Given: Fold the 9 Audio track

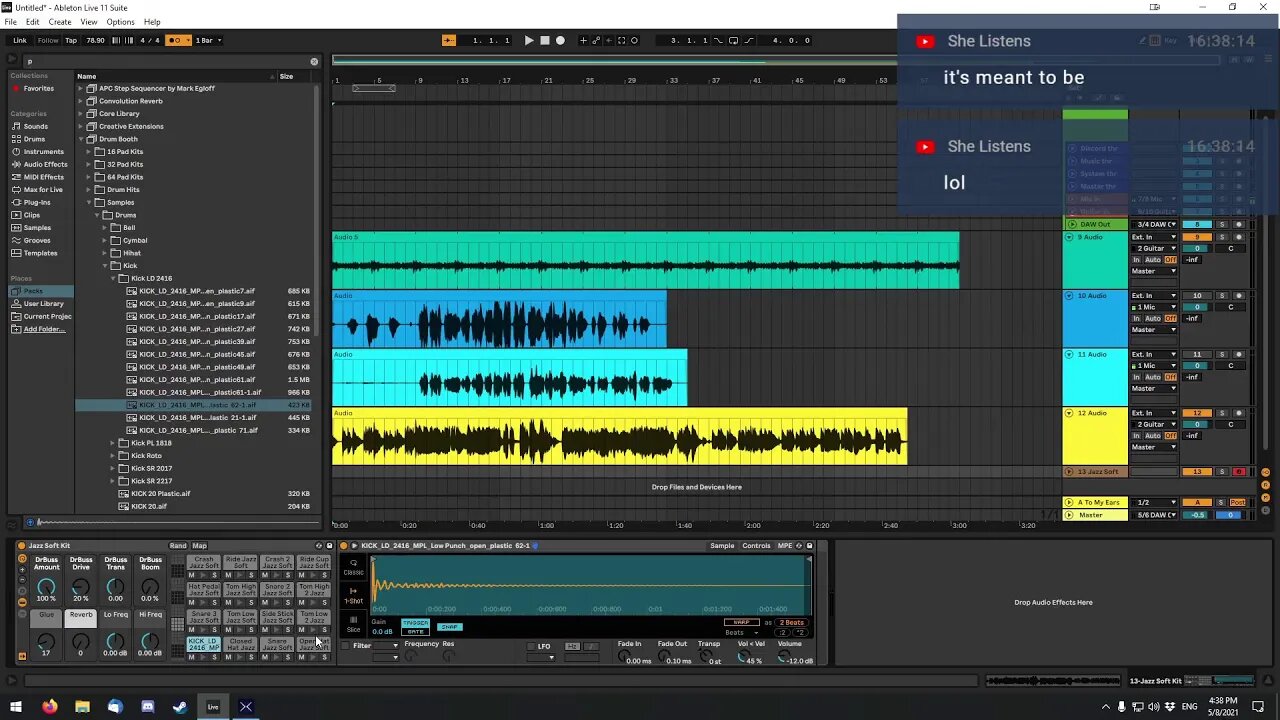Looking at the screenshot, I should (1070, 237).
